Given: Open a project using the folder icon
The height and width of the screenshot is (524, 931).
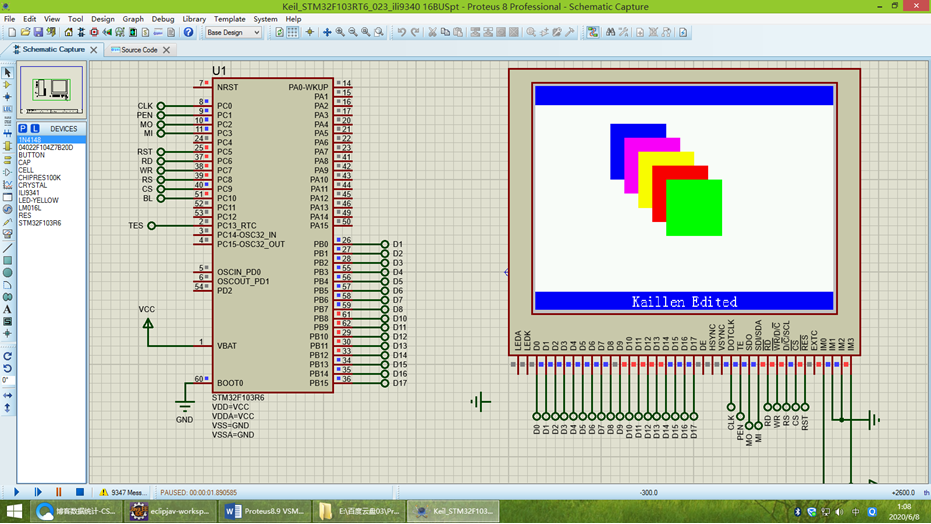Looking at the screenshot, I should [25, 33].
